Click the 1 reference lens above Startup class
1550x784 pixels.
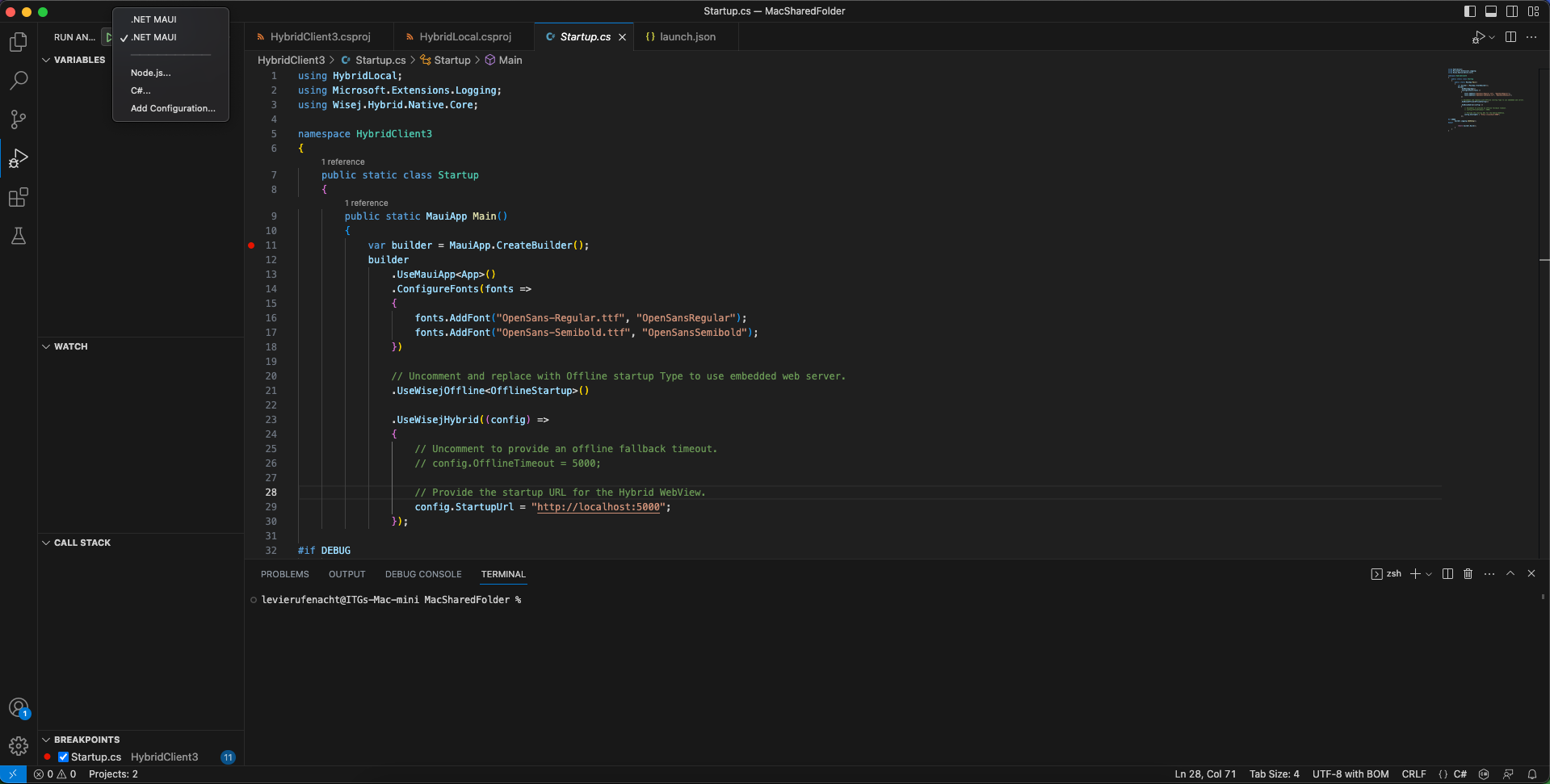click(343, 162)
